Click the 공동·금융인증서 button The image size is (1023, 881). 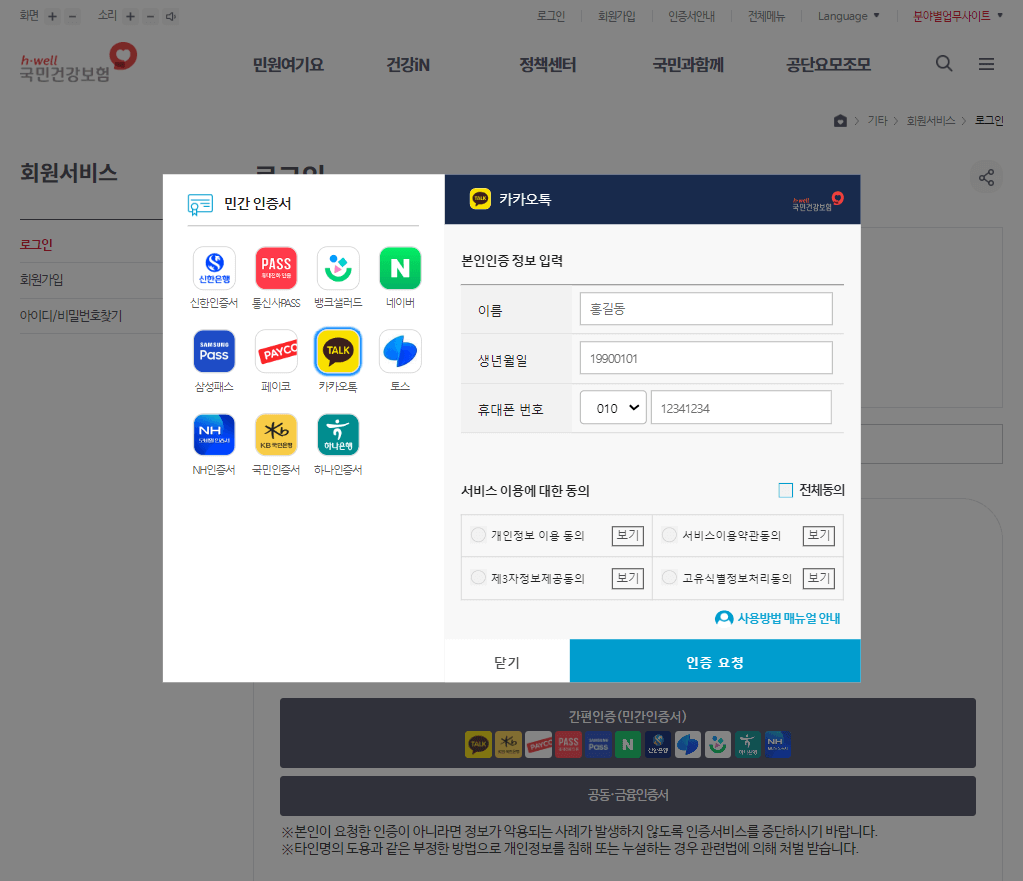tap(628, 796)
